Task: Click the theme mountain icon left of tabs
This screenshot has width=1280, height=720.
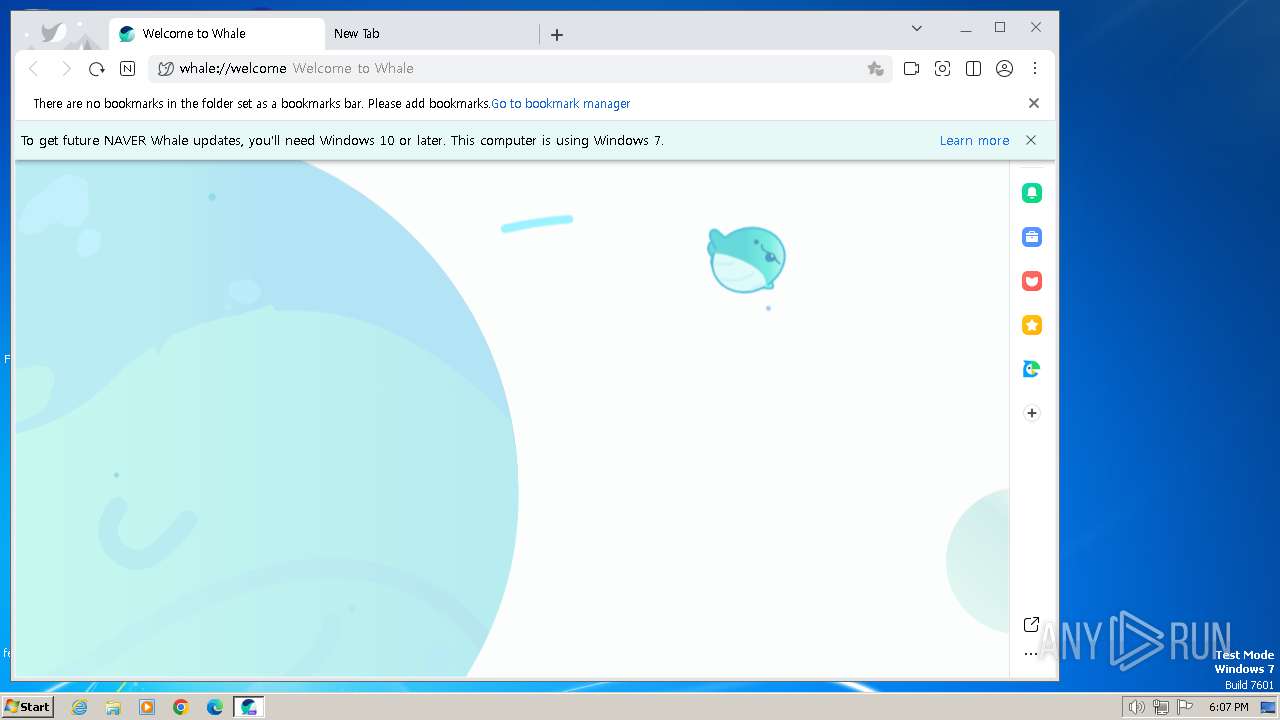Action: click(x=60, y=35)
